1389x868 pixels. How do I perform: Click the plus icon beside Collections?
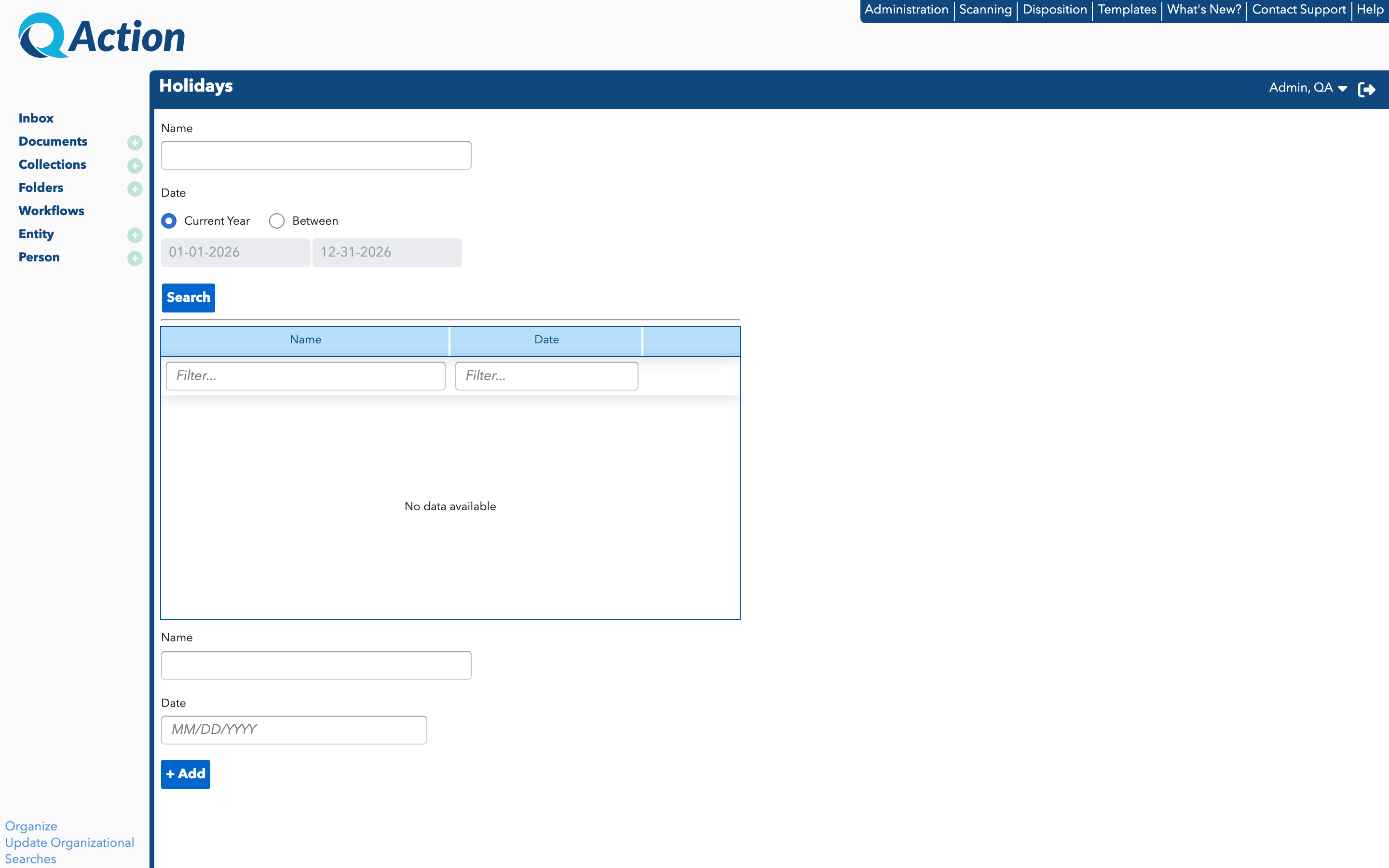[135, 165]
